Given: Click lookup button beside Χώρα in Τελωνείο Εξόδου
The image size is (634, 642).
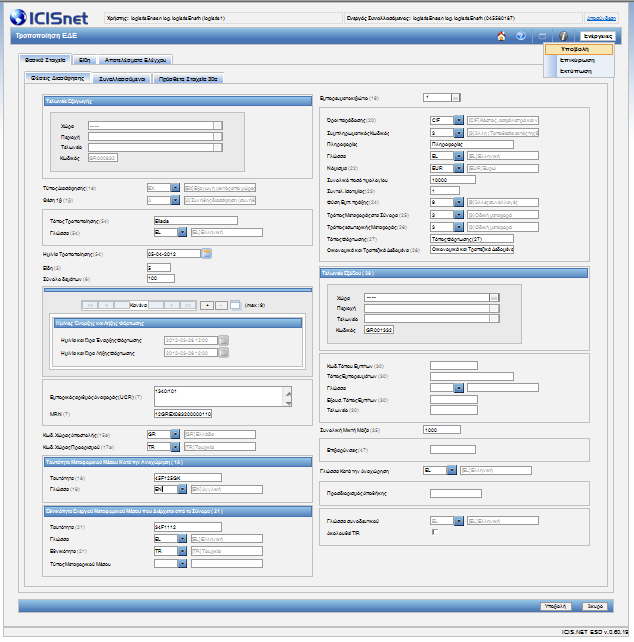Looking at the screenshot, I should 494,298.
